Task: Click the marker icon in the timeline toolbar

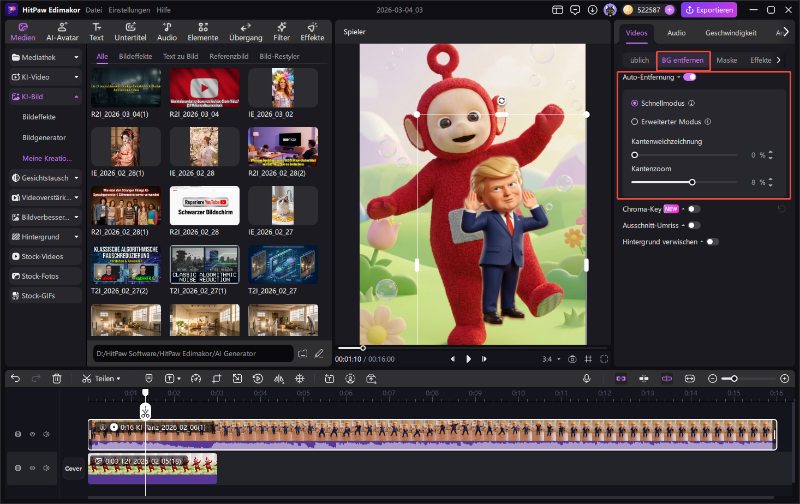Action: [x=149, y=379]
